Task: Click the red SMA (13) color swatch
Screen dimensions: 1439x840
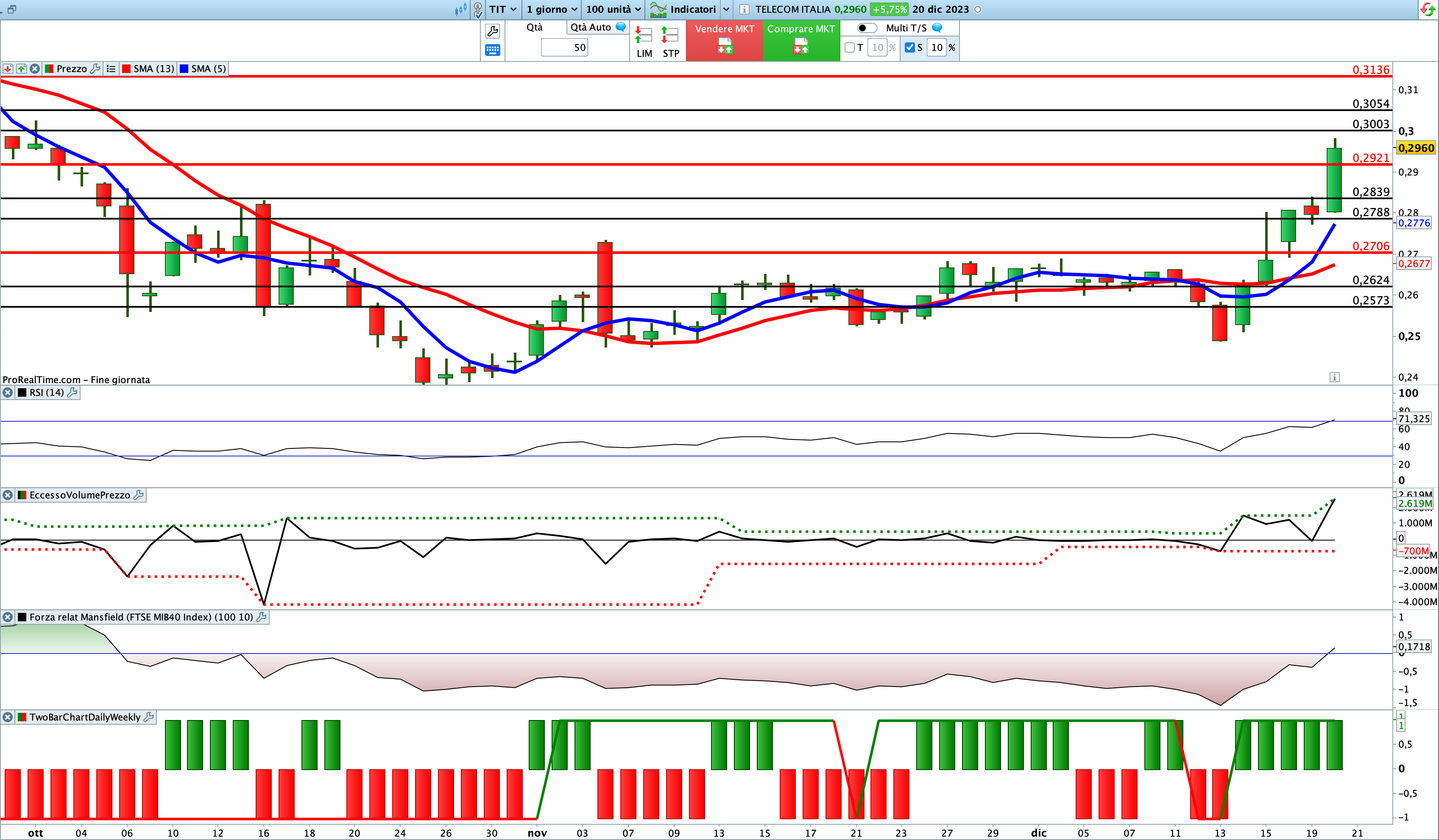Action: point(126,69)
